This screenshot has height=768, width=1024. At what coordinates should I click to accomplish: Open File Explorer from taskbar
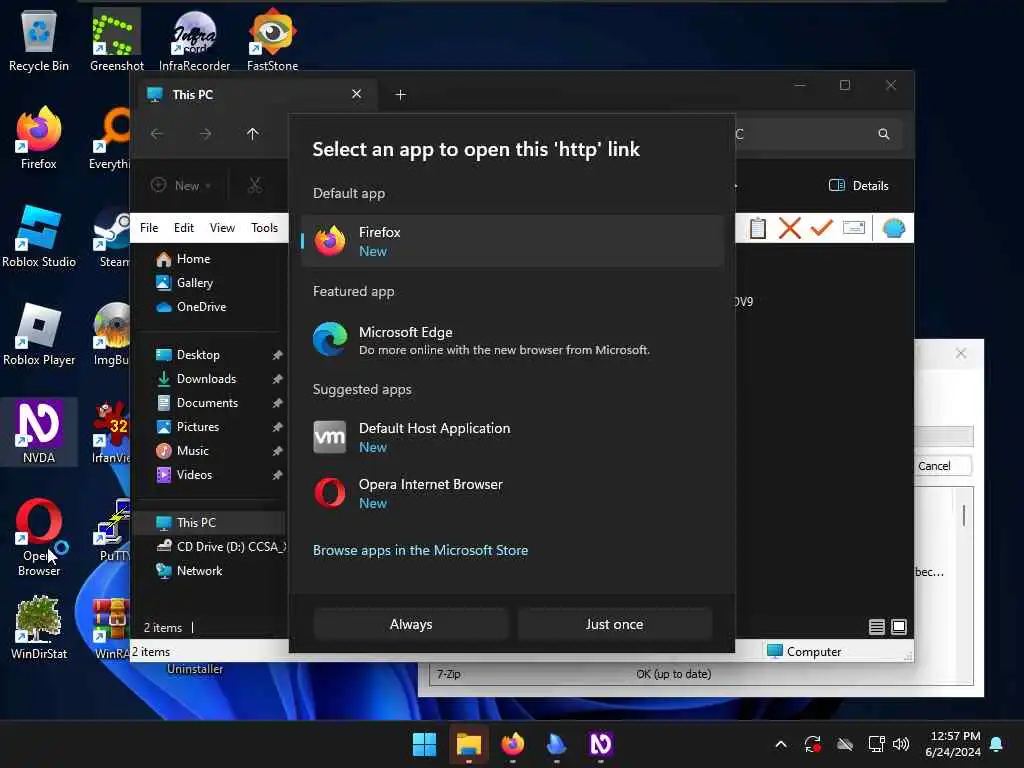pos(468,744)
